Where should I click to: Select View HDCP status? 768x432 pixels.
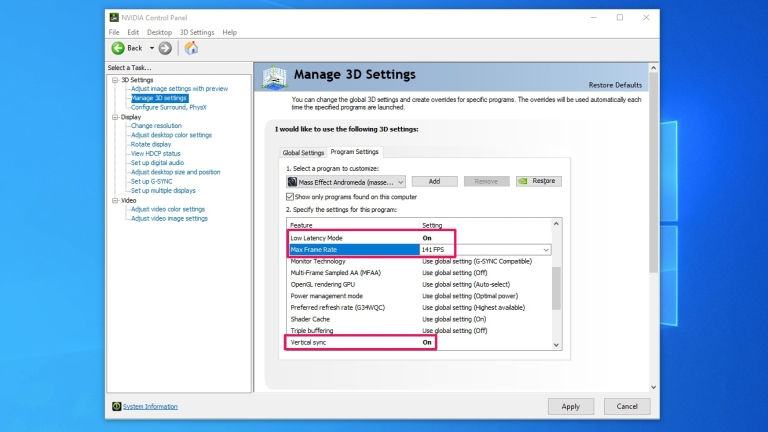156,154
